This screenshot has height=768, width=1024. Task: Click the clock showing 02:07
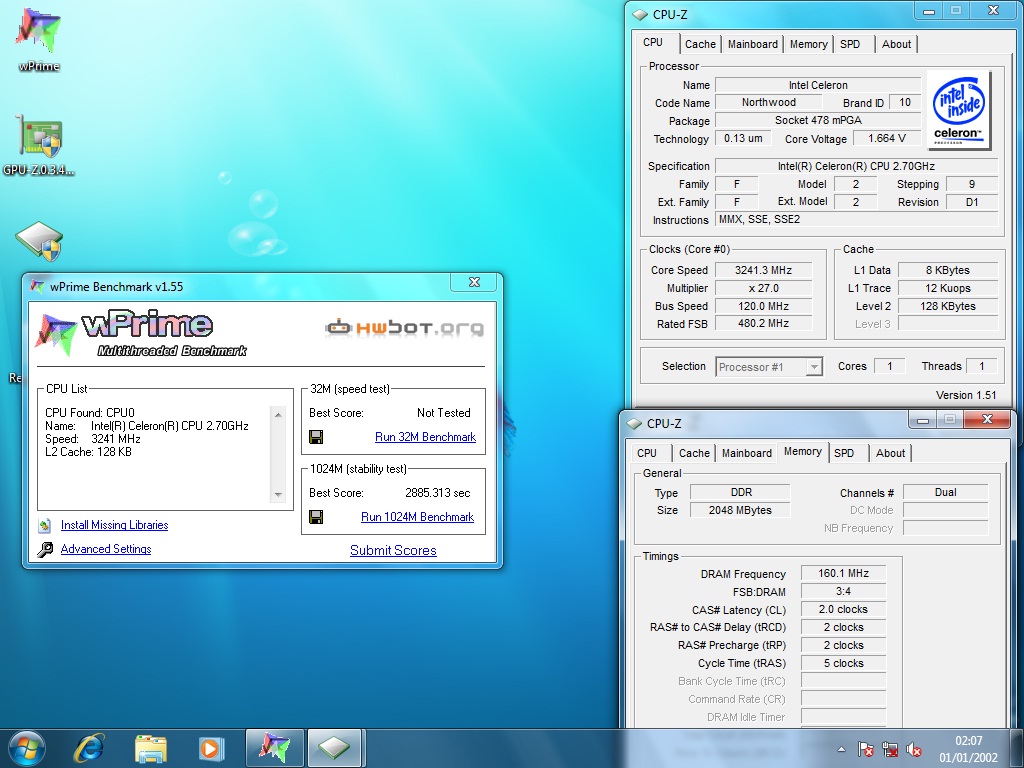pos(968,741)
